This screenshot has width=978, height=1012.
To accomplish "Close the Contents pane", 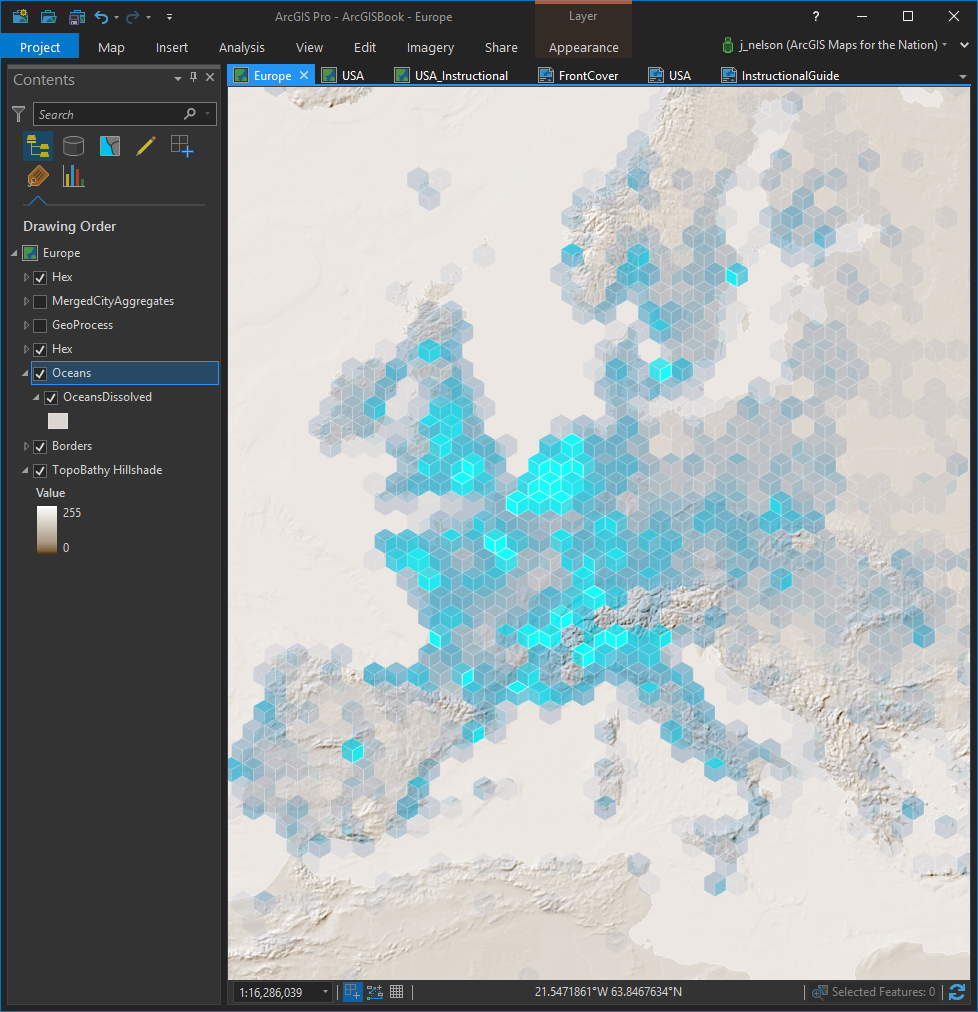I will (210, 77).
